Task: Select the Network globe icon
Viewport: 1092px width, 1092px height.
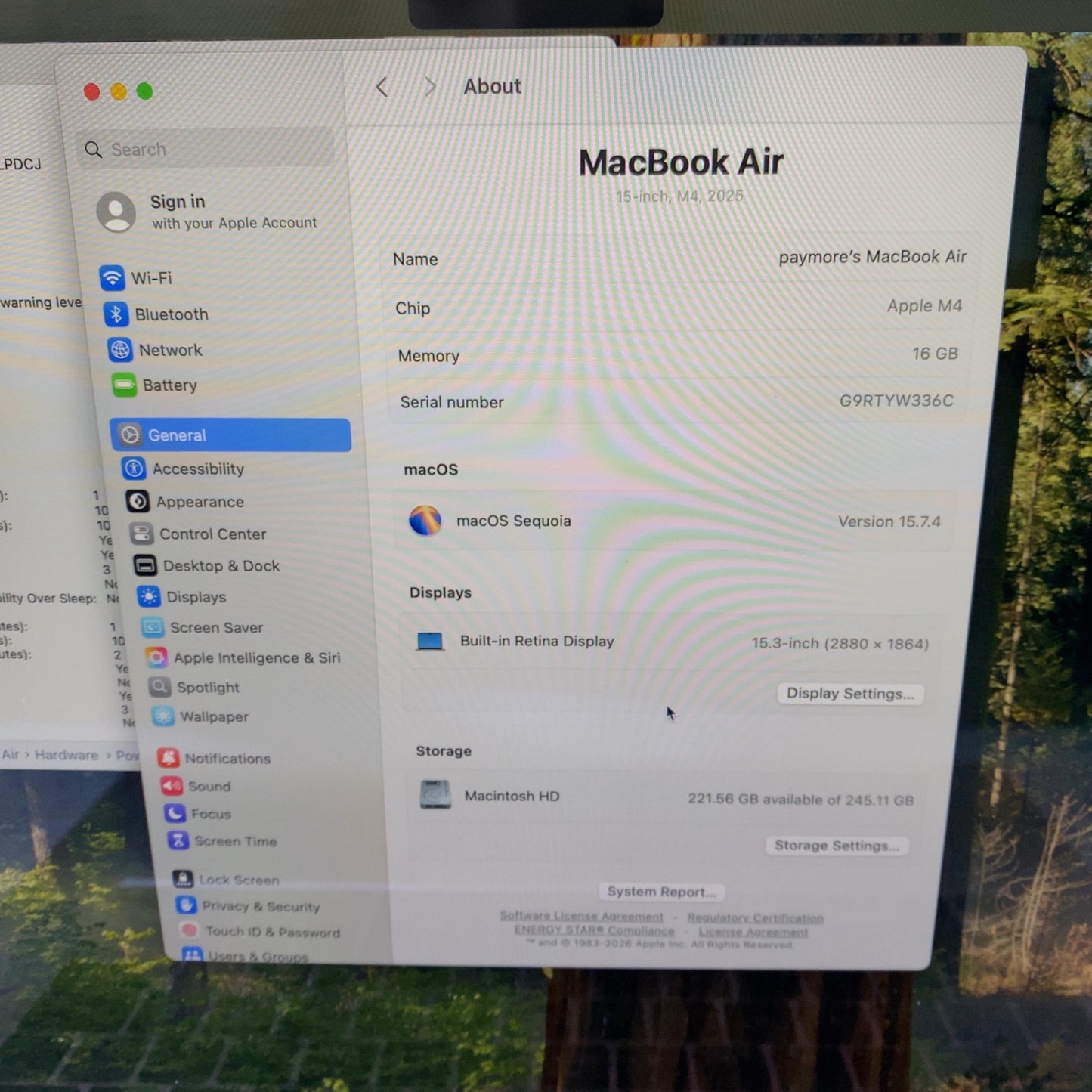Action: (x=120, y=350)
